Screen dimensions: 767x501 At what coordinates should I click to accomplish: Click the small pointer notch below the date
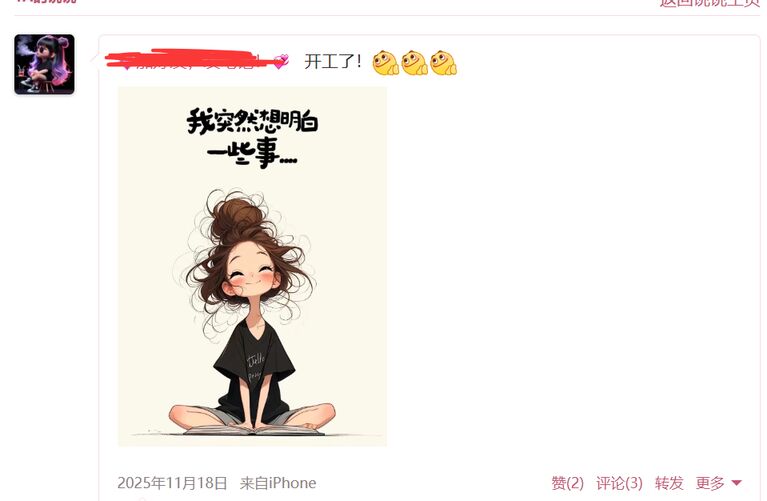(142, 499)
